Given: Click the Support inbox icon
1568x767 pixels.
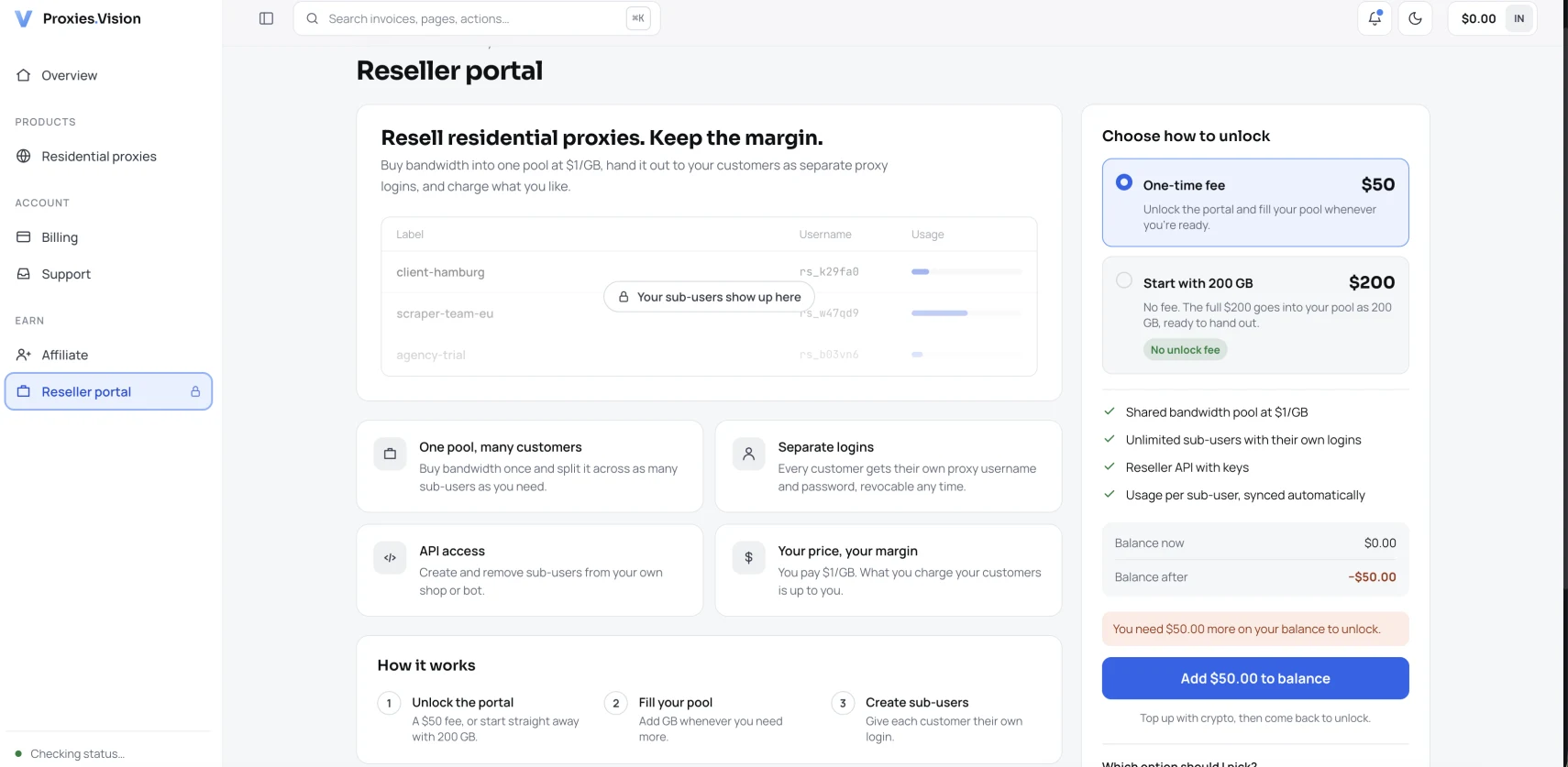Looking at the screenshot, I should point(24,274).
